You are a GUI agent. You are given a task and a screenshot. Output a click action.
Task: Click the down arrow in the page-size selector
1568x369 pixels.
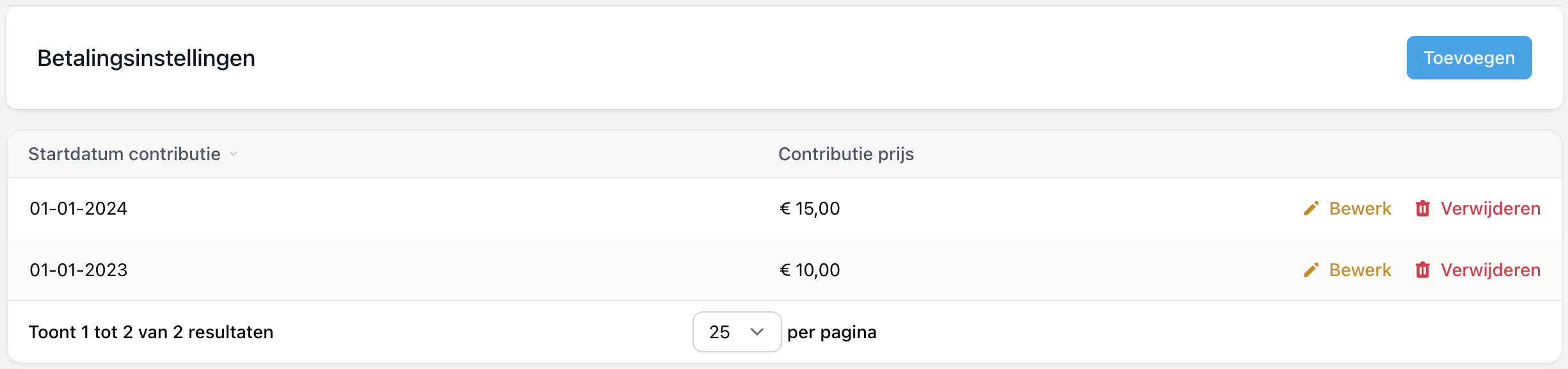pos(757,332)
